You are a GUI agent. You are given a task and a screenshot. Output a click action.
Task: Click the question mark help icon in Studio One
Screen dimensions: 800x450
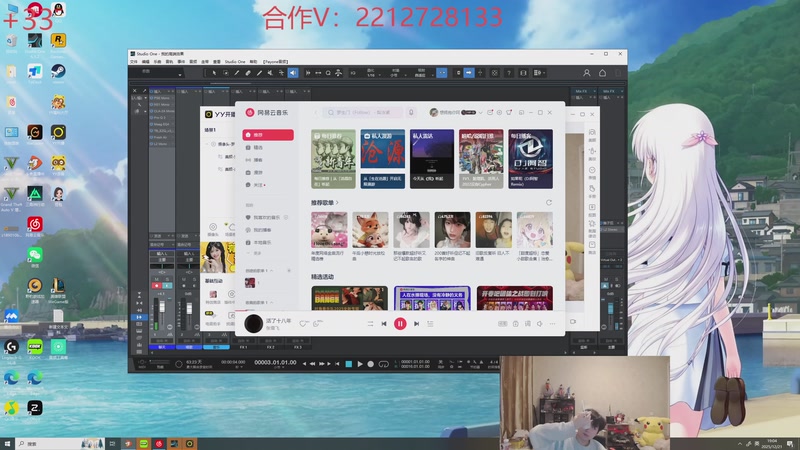509,73
